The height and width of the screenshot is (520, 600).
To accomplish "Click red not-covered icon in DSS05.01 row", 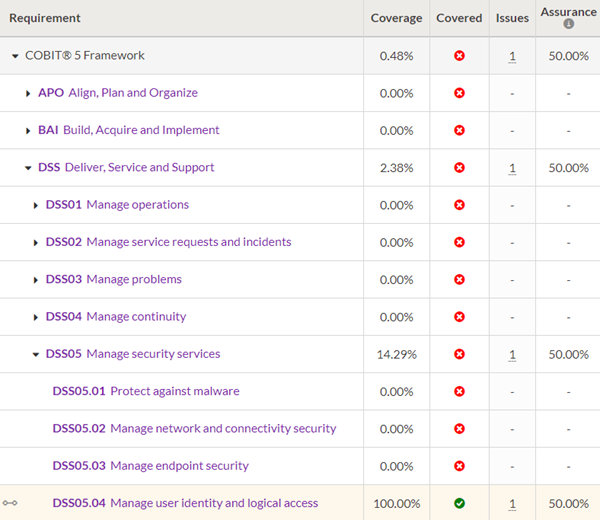I will click(x=459, y=391).
